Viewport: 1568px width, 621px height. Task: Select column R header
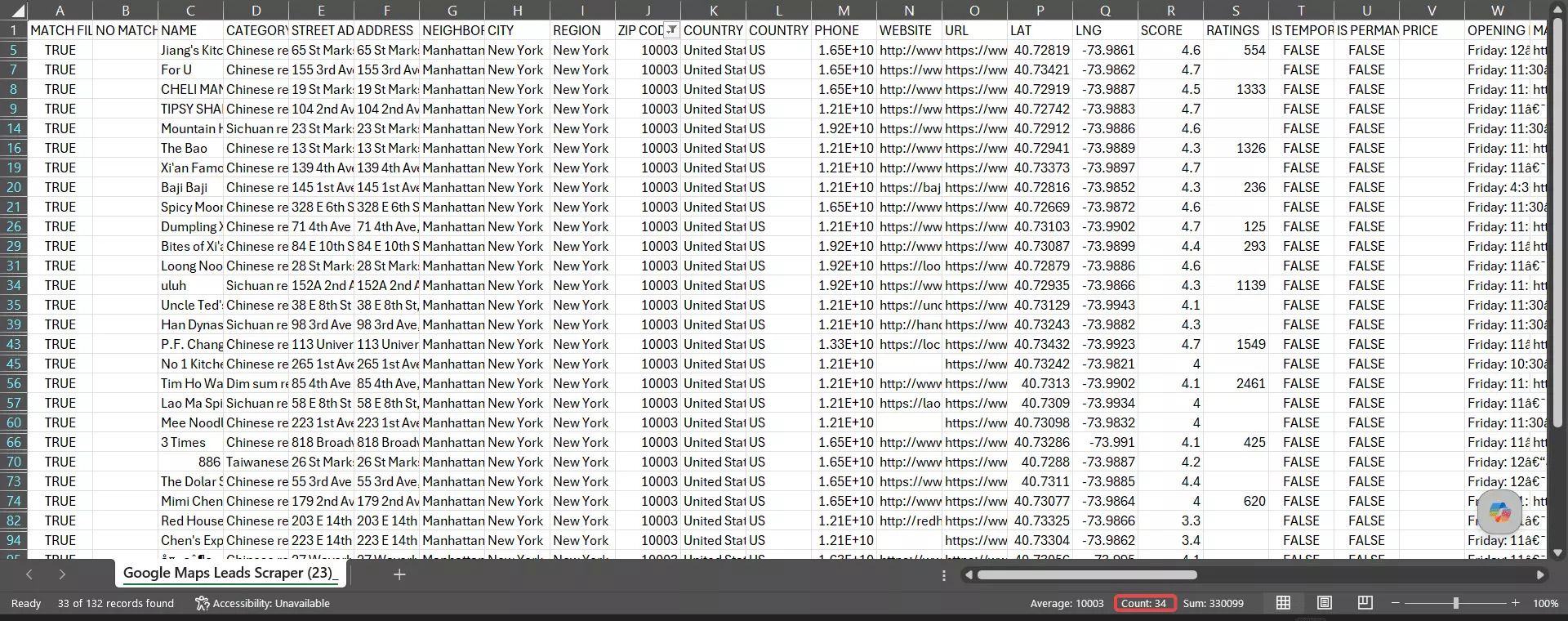point(1170,11)
